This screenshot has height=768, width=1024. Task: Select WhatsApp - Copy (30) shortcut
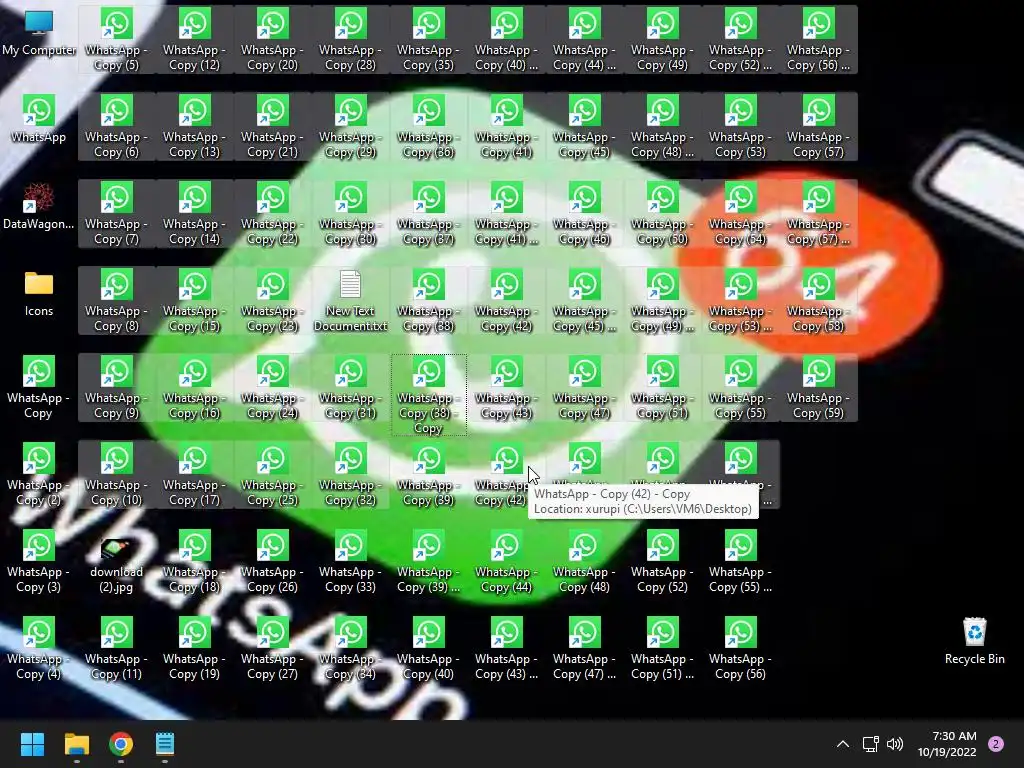pyautogui.click(x=350, y=214)
